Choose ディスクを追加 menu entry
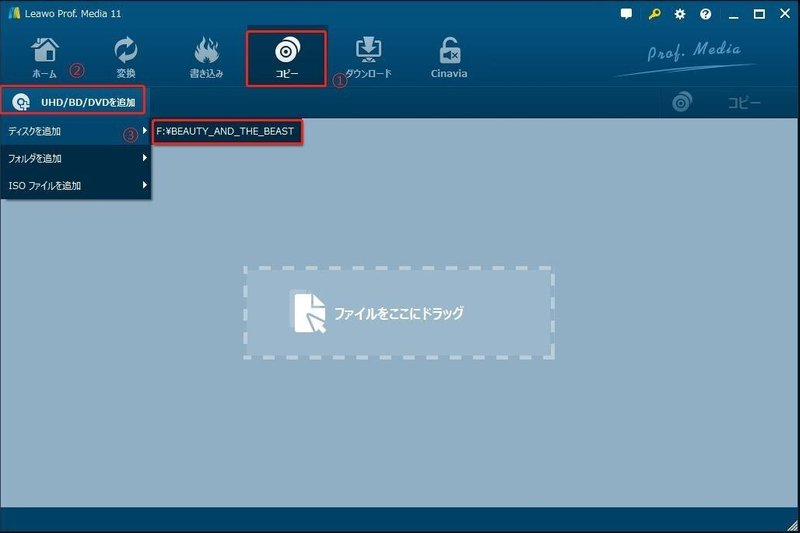Viewport: 800px width, 533px height. (x=76, y=131)
